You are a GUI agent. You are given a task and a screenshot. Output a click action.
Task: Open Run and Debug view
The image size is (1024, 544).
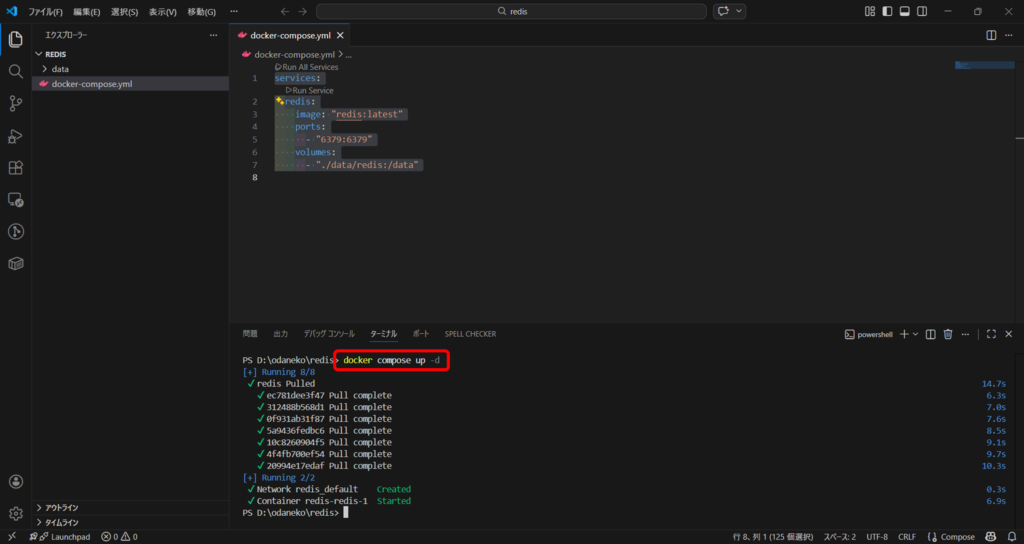(16, 136)
